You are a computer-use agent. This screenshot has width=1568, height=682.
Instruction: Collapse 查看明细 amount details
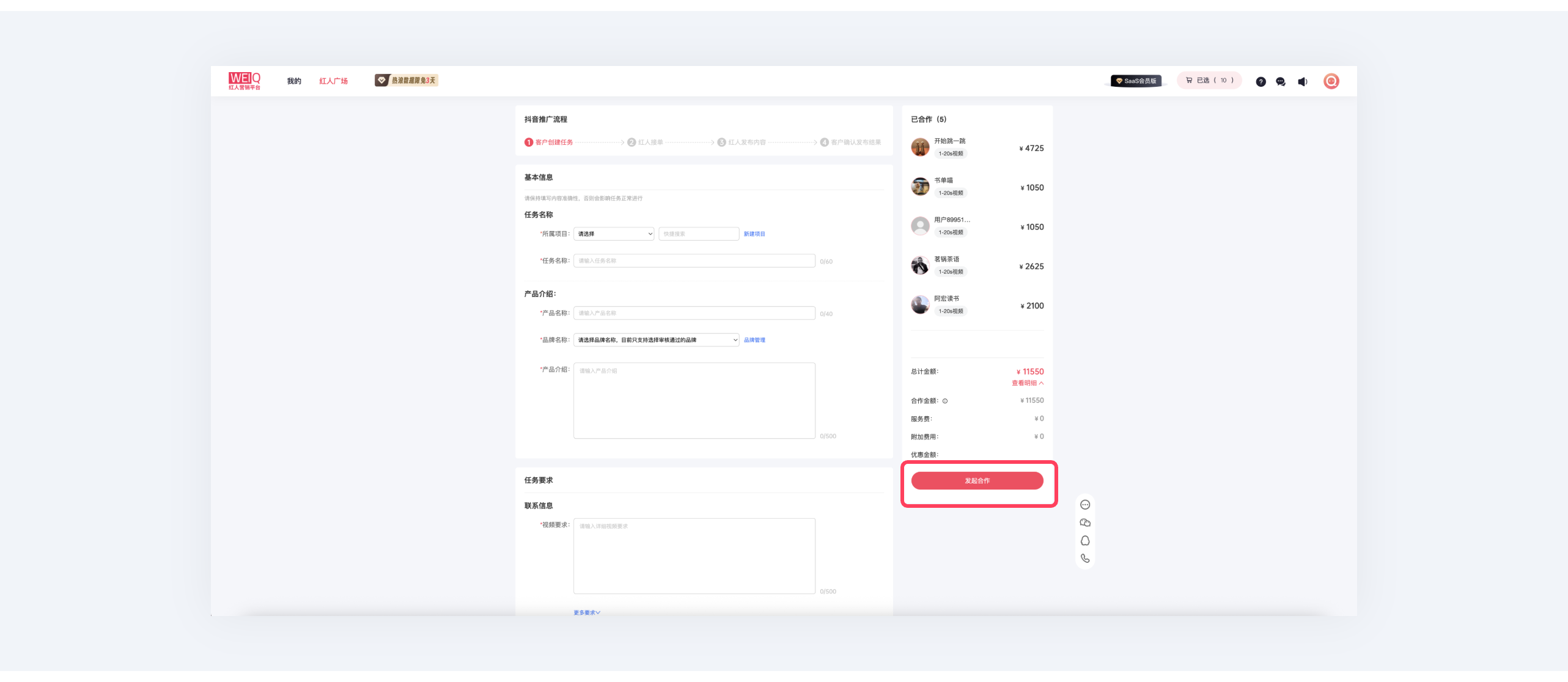click(x=1028, y=383)
